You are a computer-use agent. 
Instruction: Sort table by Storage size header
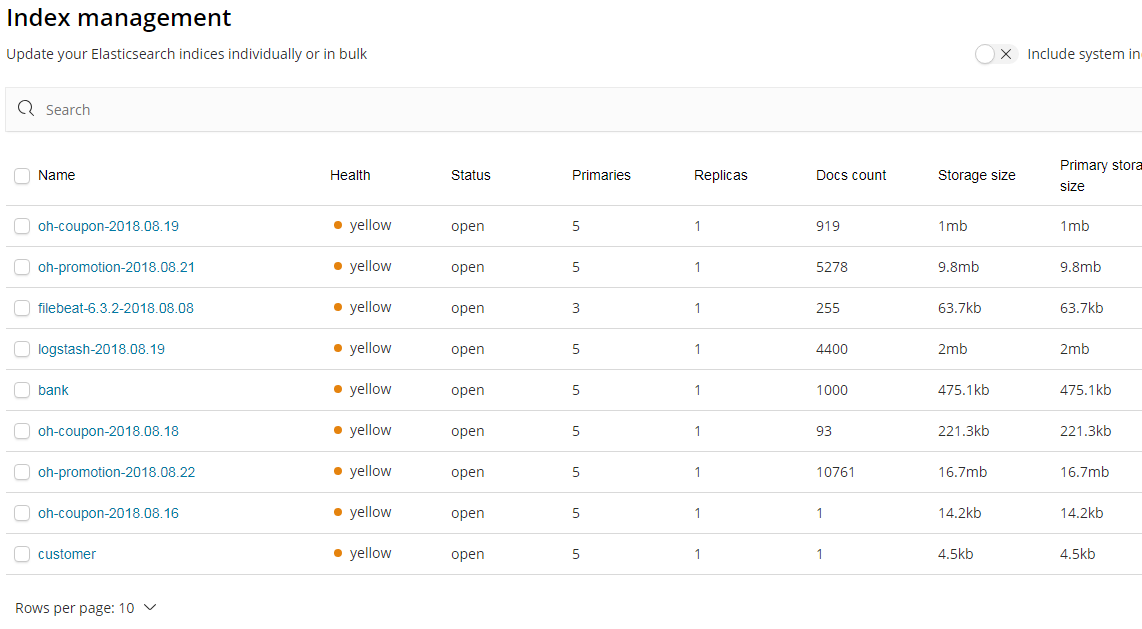(x=976, y=175)
